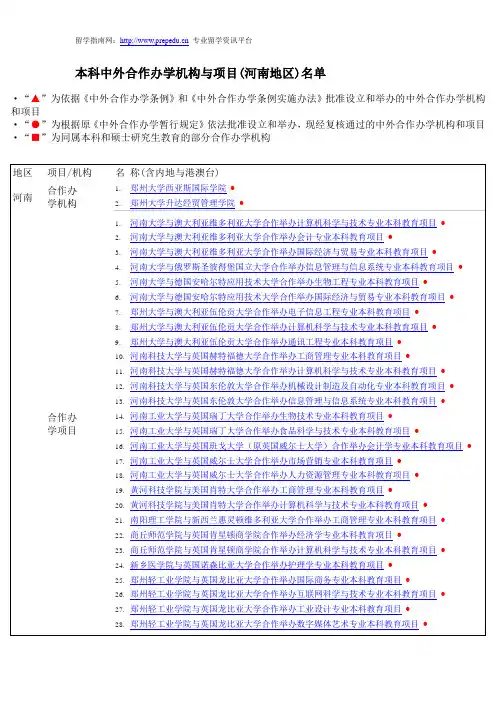This screenshot has width=496, height=702.
Task: Open 河南大学与澳大利亚维多利亚大学 计算机科学与技术 project link
Action: [x=283, y=223]
